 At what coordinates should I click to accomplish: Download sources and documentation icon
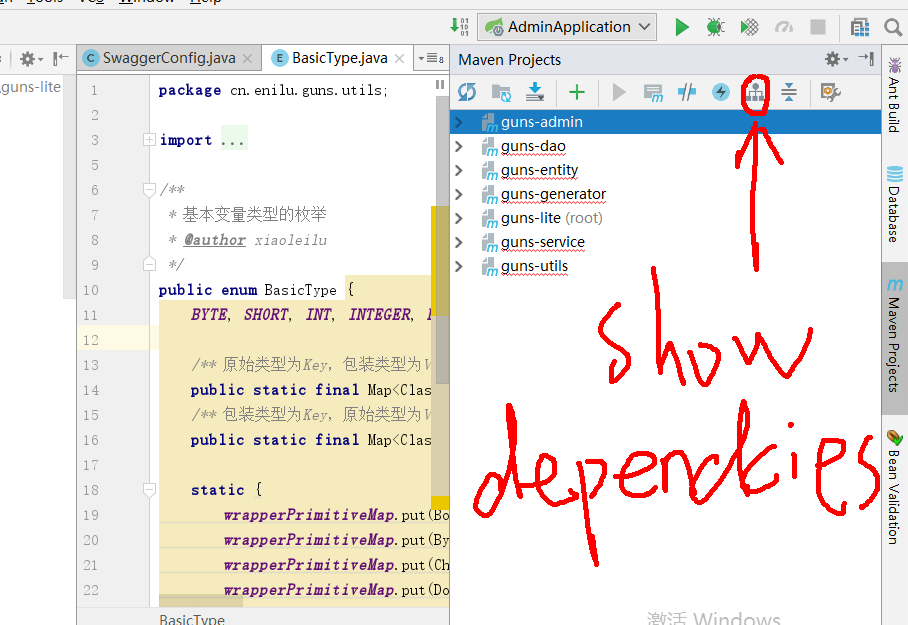pos(535,92)
